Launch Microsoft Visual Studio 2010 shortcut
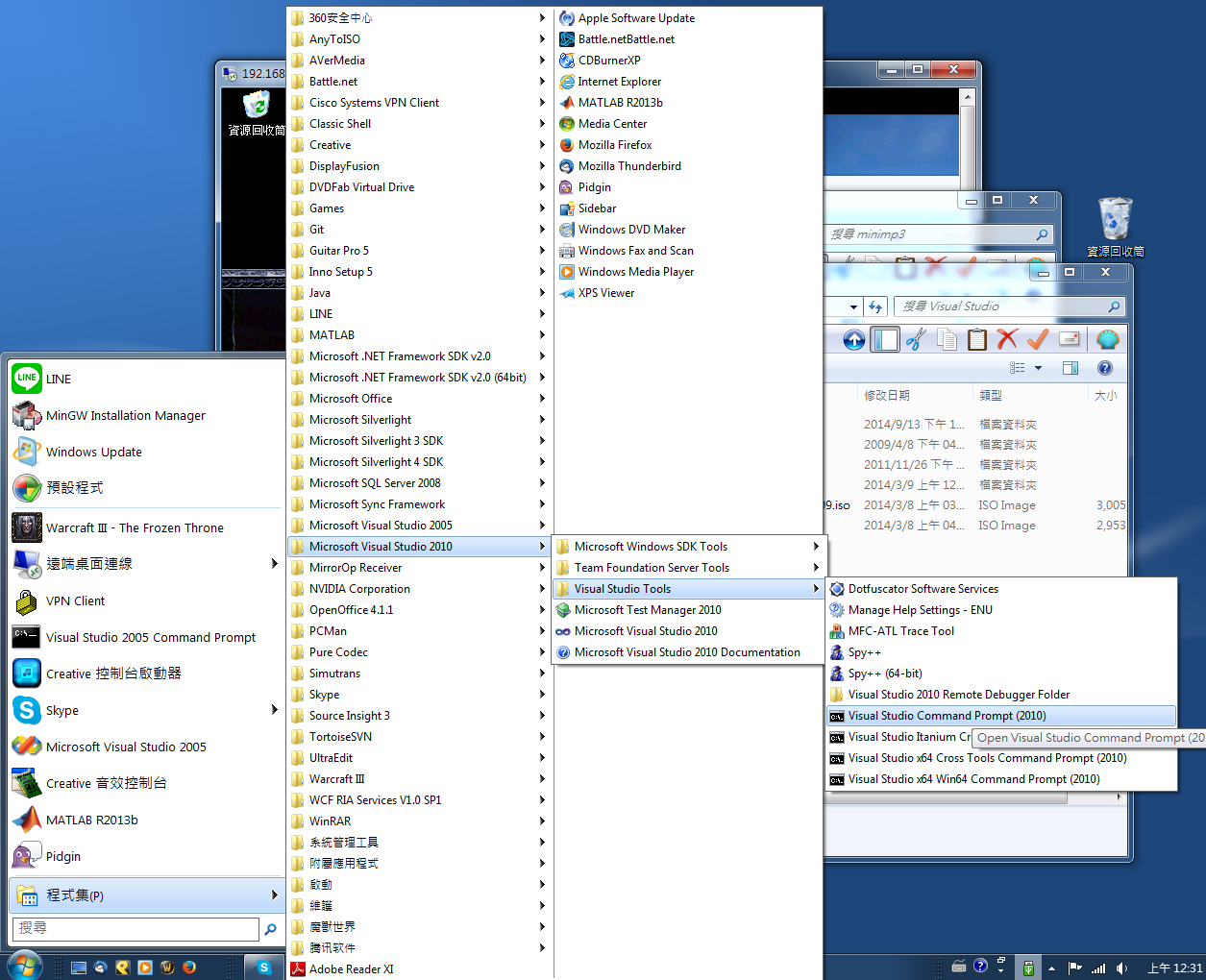This screenshot has height=980, width=1206. 689,631
